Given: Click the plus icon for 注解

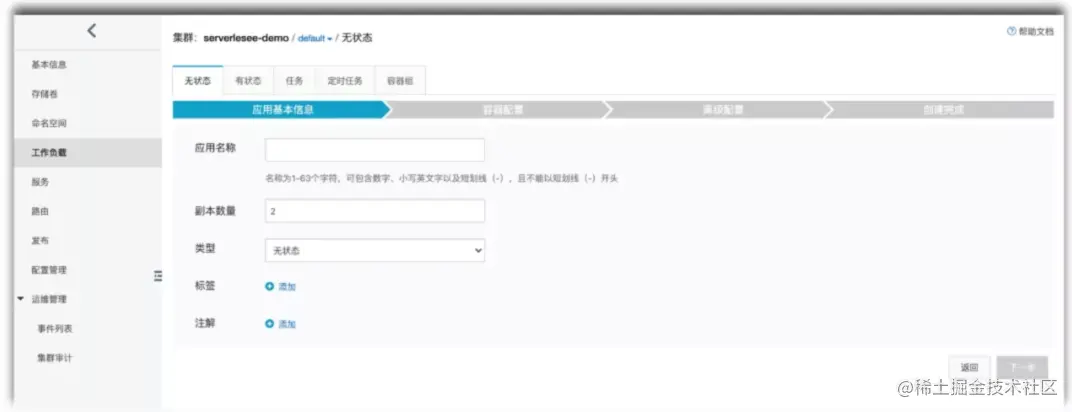Looking at the screenshot, I should [x=269, y=324].
